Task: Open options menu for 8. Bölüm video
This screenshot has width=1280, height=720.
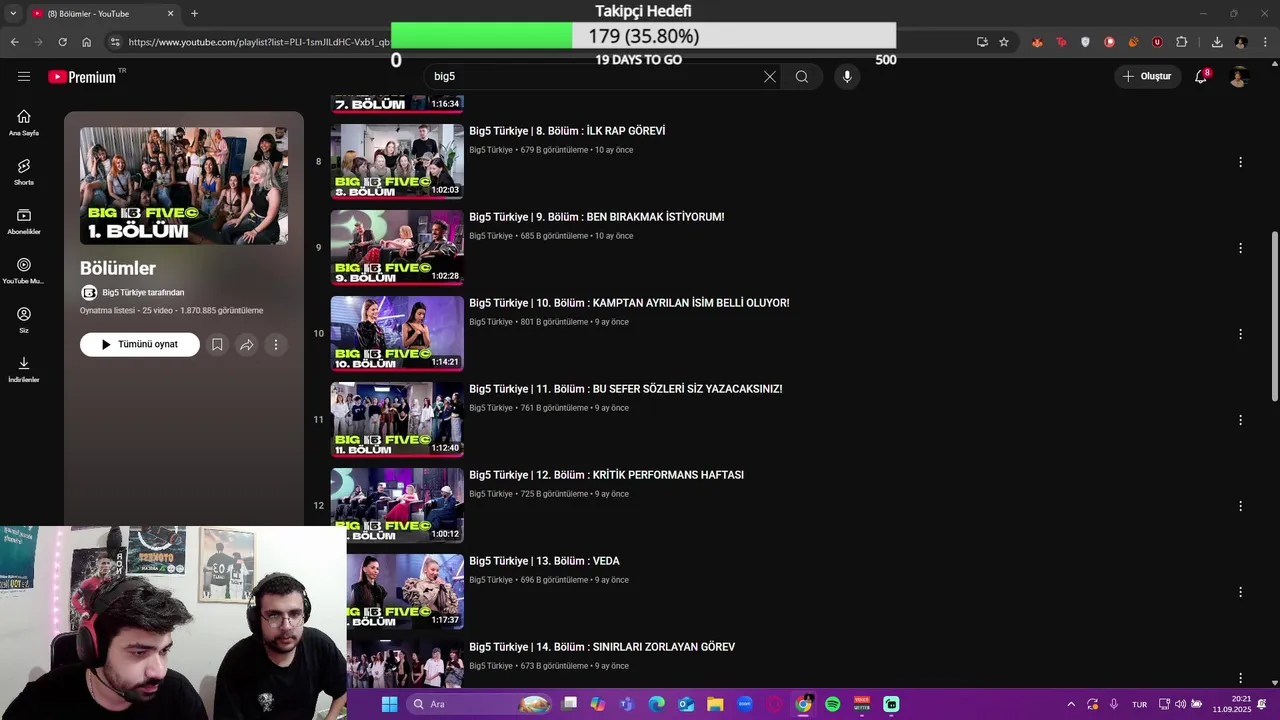Action: pos(1240,162)
